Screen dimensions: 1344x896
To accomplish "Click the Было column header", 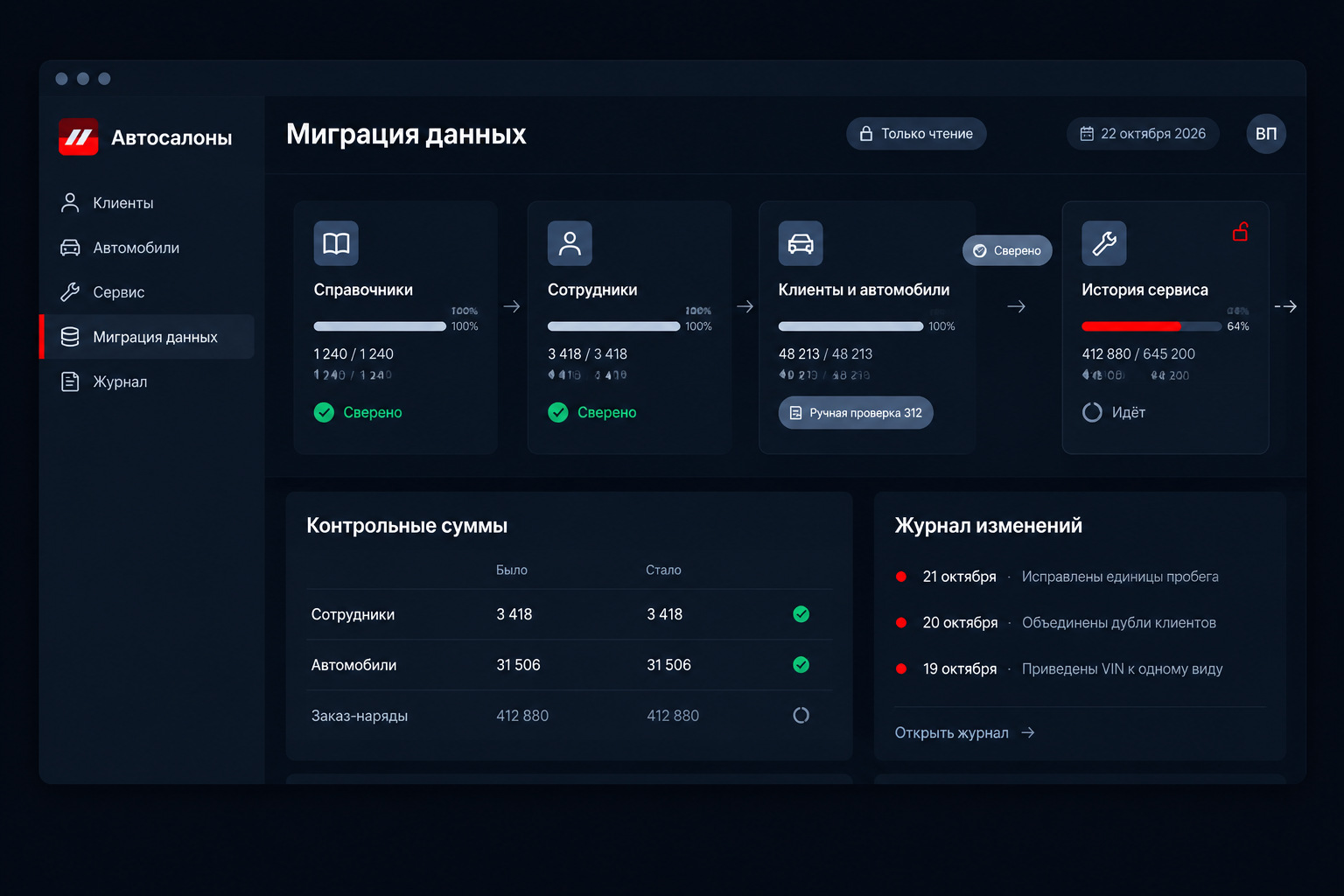I will coord(512,570).
